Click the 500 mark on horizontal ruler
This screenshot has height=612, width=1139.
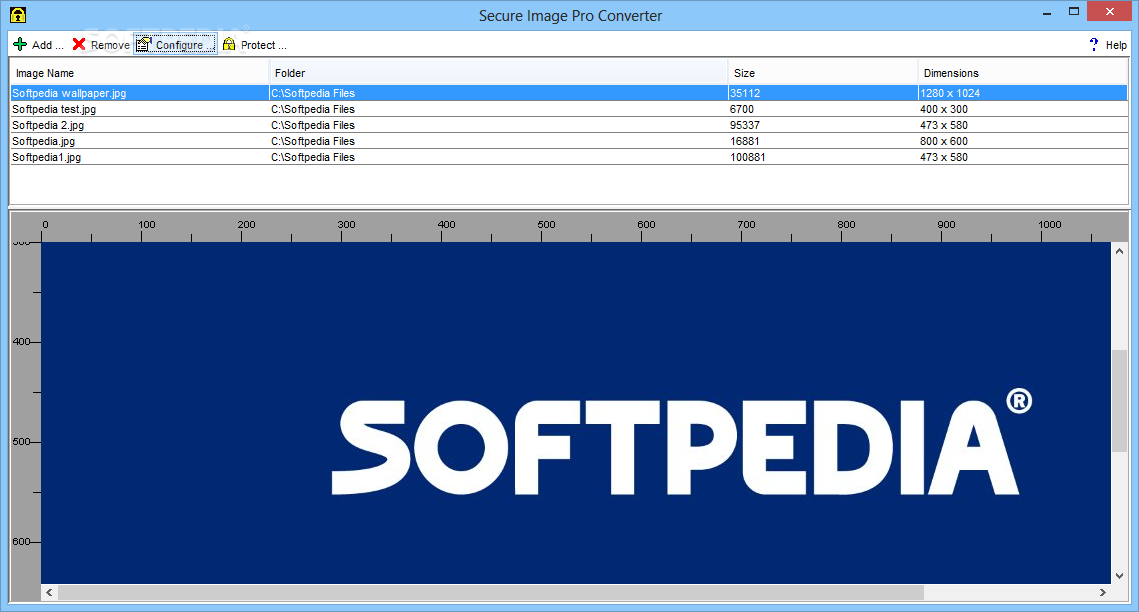coord(546,225)
